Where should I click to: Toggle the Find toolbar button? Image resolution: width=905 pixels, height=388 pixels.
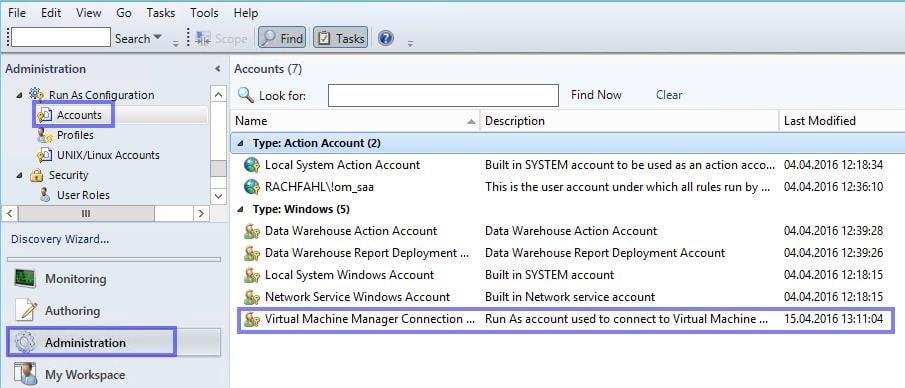[282, 39]
